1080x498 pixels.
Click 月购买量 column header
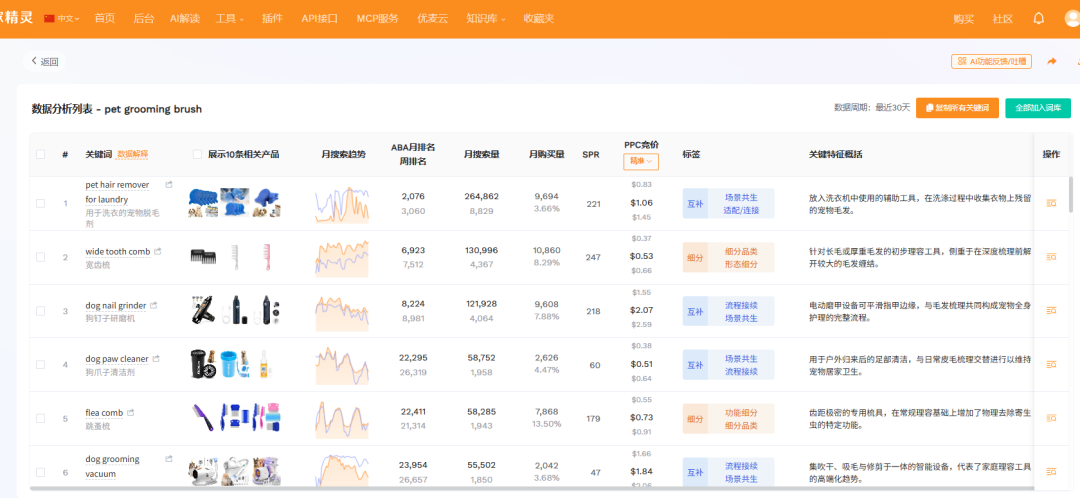pyautogui.click(x=547, y=154)
